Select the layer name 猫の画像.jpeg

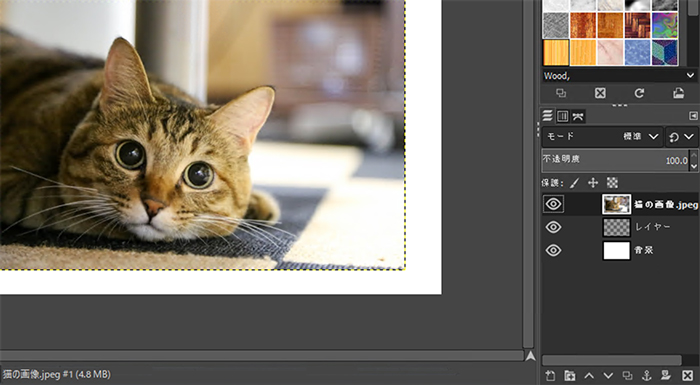(x=666, y=205)
